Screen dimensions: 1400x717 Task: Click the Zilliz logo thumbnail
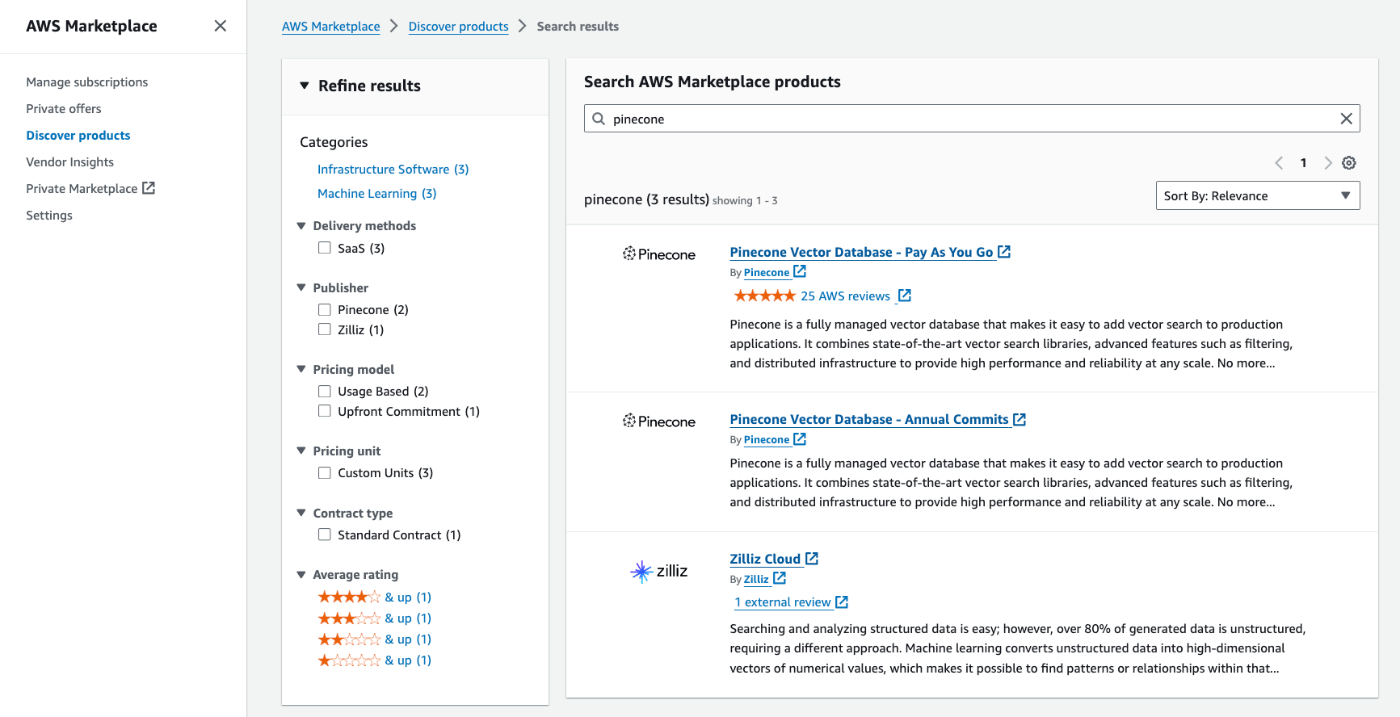pos(659,572)
